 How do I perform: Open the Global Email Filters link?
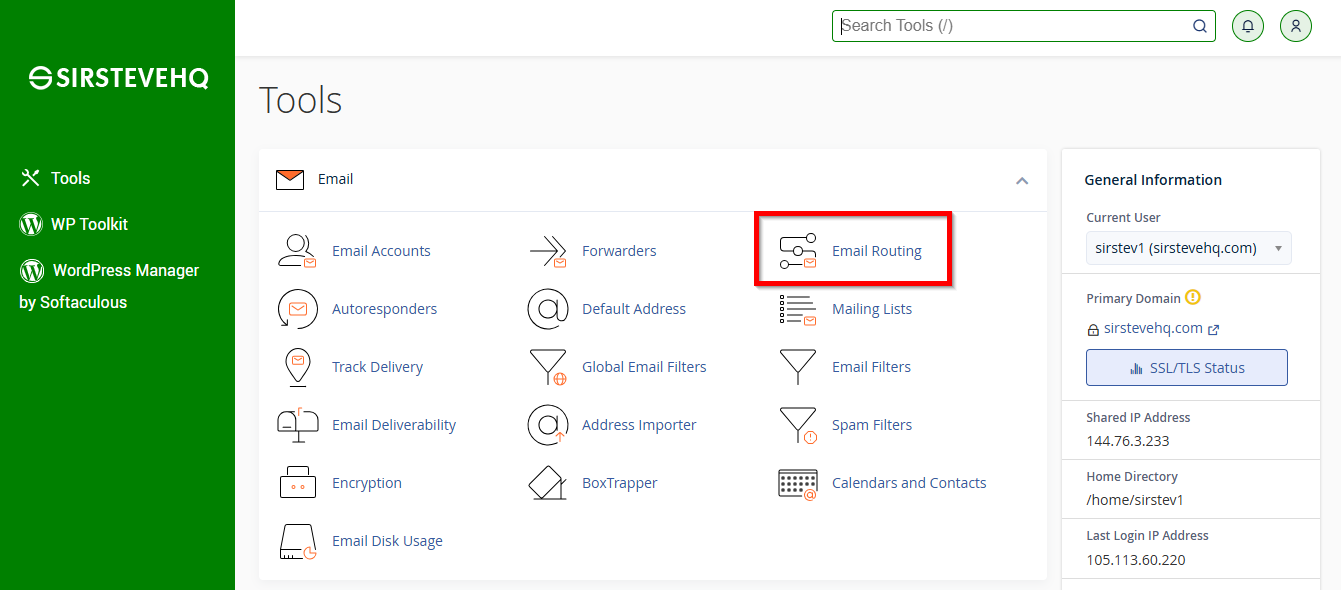pos(644,367)
